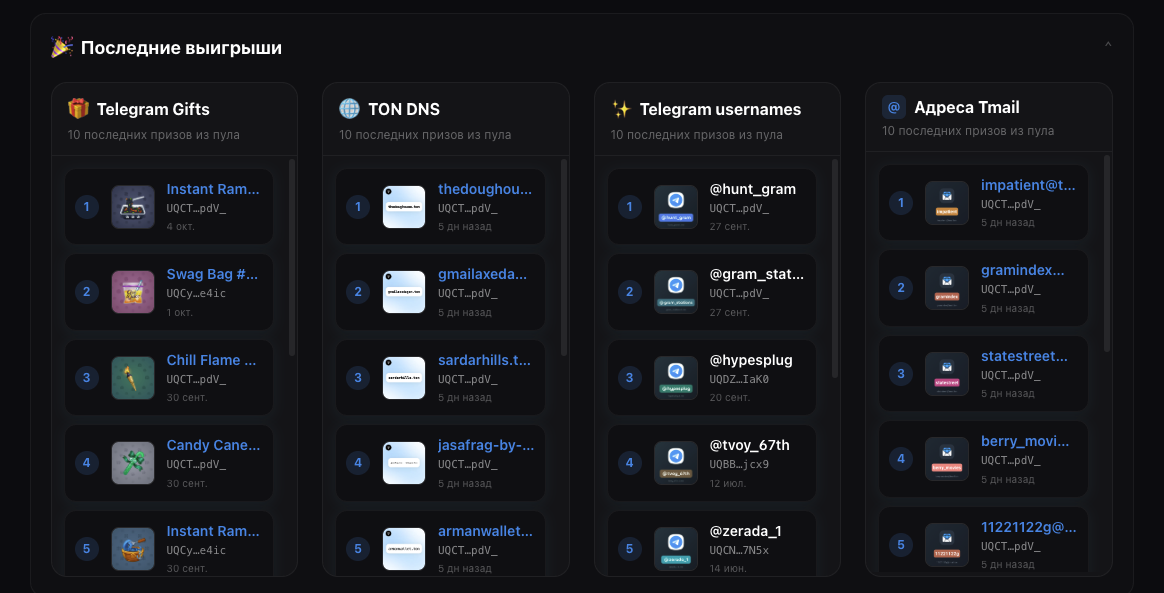This screenshot has height=593, width=1164.
Task: Click the Telegram usernames list scrollbar
Action: (x=835, y=268)
